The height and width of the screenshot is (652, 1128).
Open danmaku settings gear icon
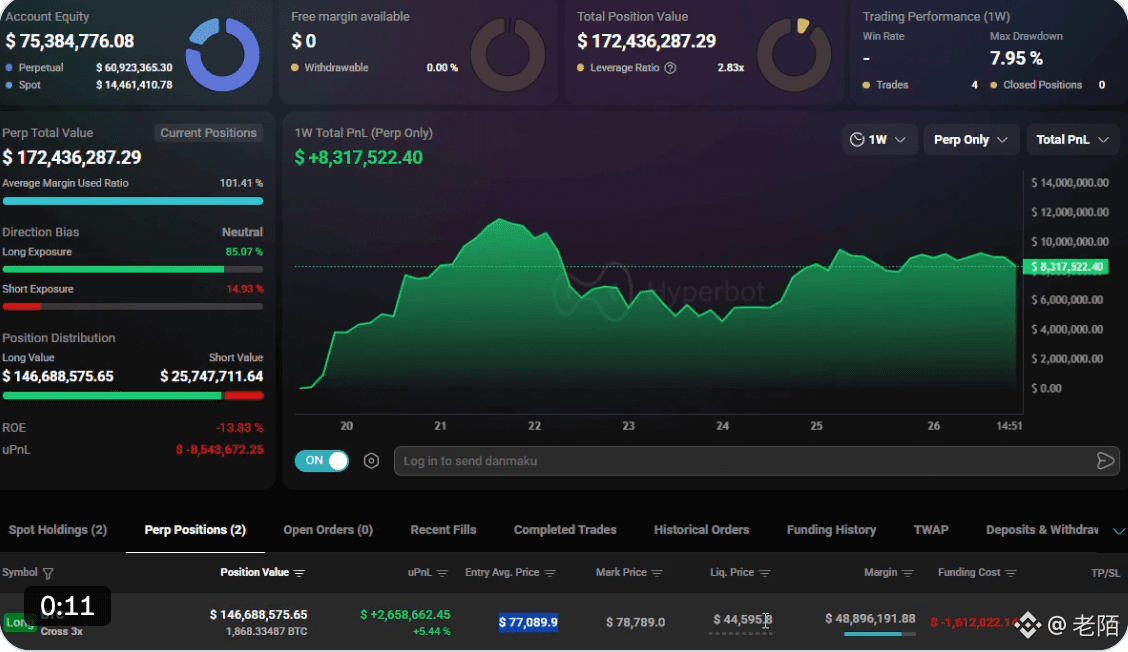(x=371, y=461)
